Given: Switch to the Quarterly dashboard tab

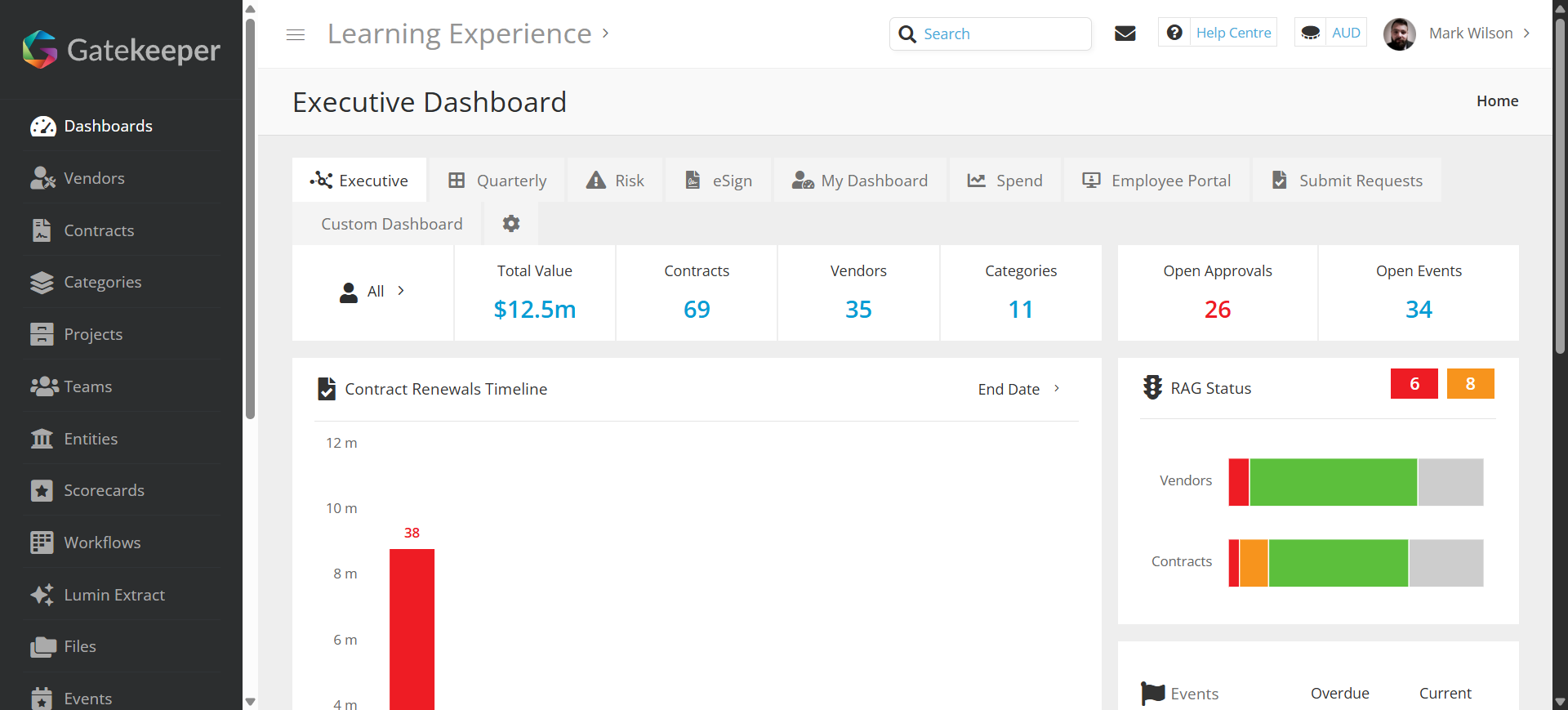Looking at the screenshot, I should point(497,181).
